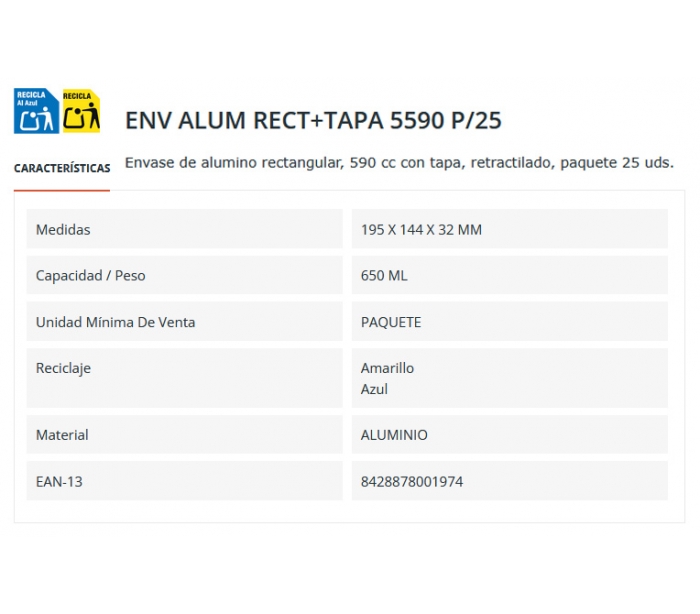Viewport: 700px width, 614px height.
Task: Click the product description starting 'Envase de alumino'
Action: pos(399,162)
